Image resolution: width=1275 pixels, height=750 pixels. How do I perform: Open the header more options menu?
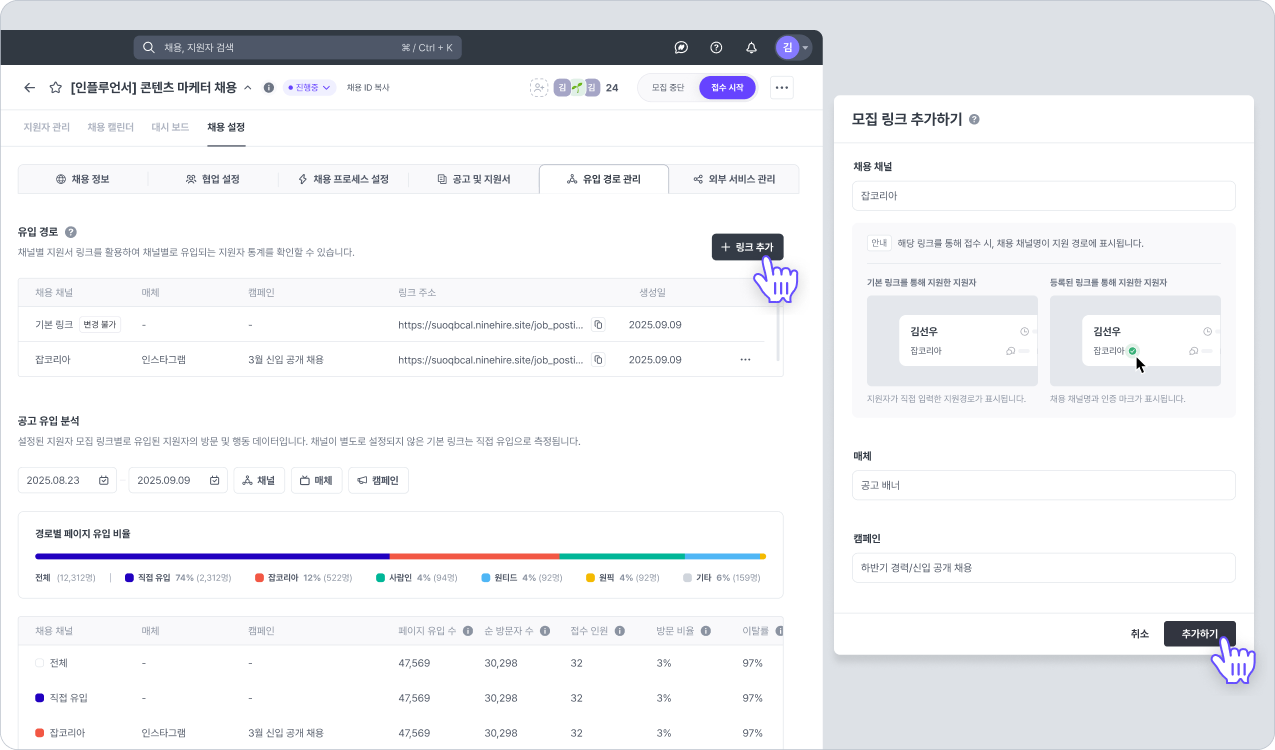782,88
